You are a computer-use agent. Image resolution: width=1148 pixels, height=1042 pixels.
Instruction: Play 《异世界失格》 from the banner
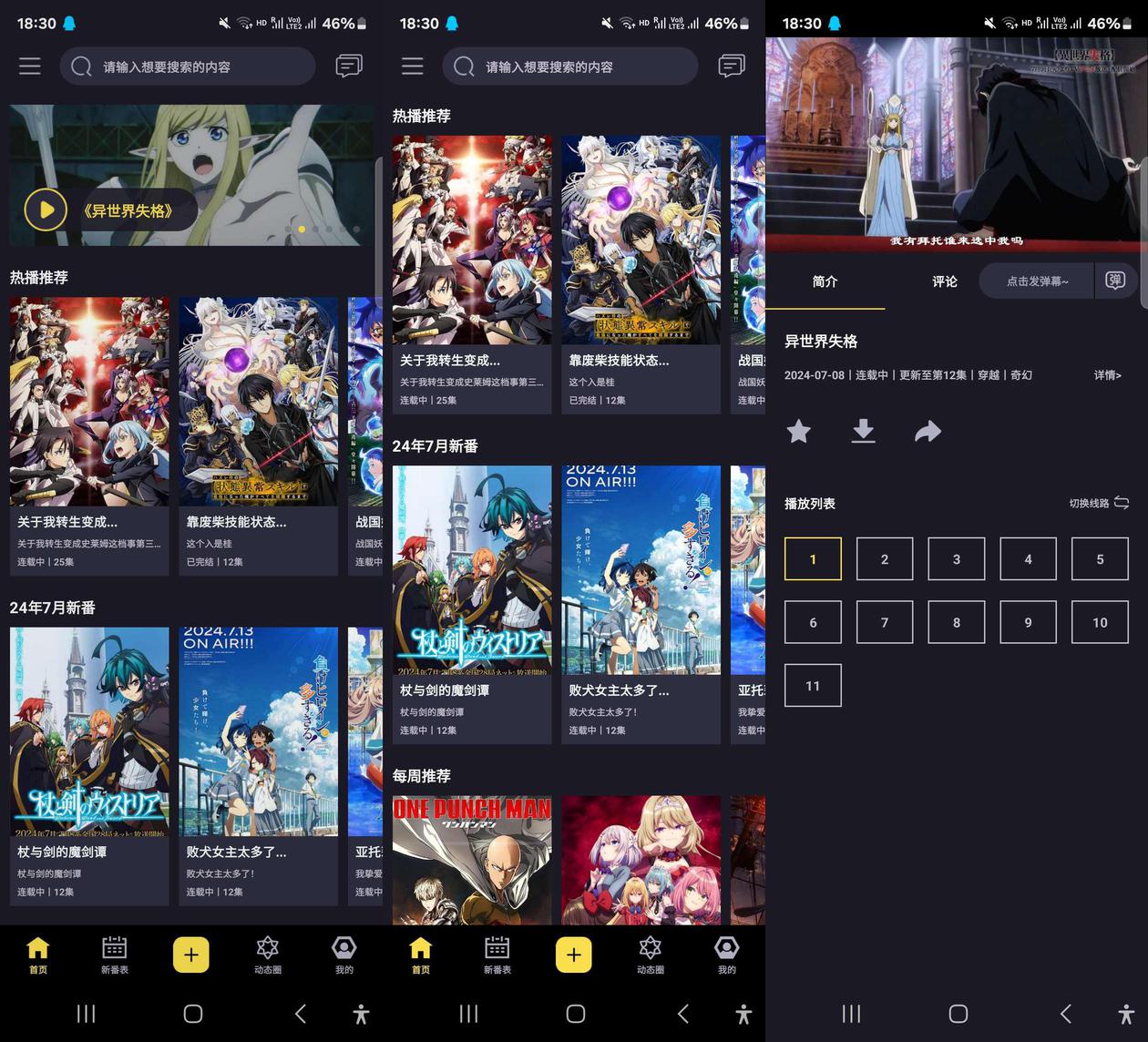(x=46, y=210)
